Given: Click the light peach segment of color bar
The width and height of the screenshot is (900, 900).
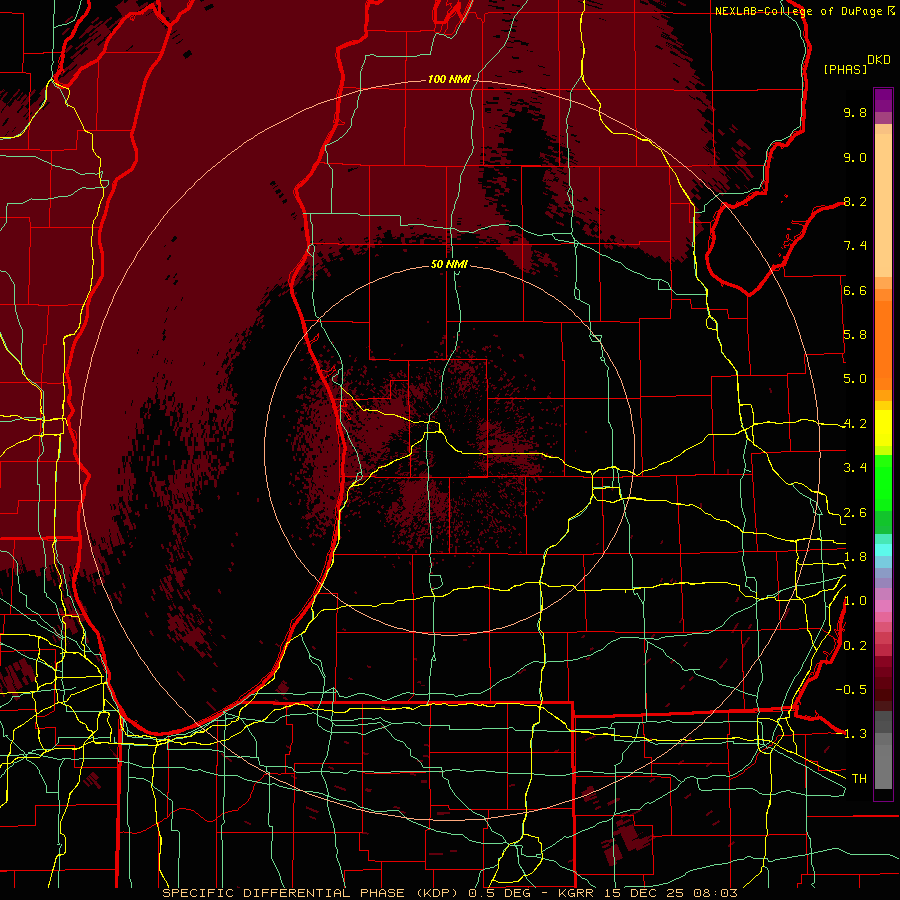Looking at the screenshot, I should click(883, 205).
